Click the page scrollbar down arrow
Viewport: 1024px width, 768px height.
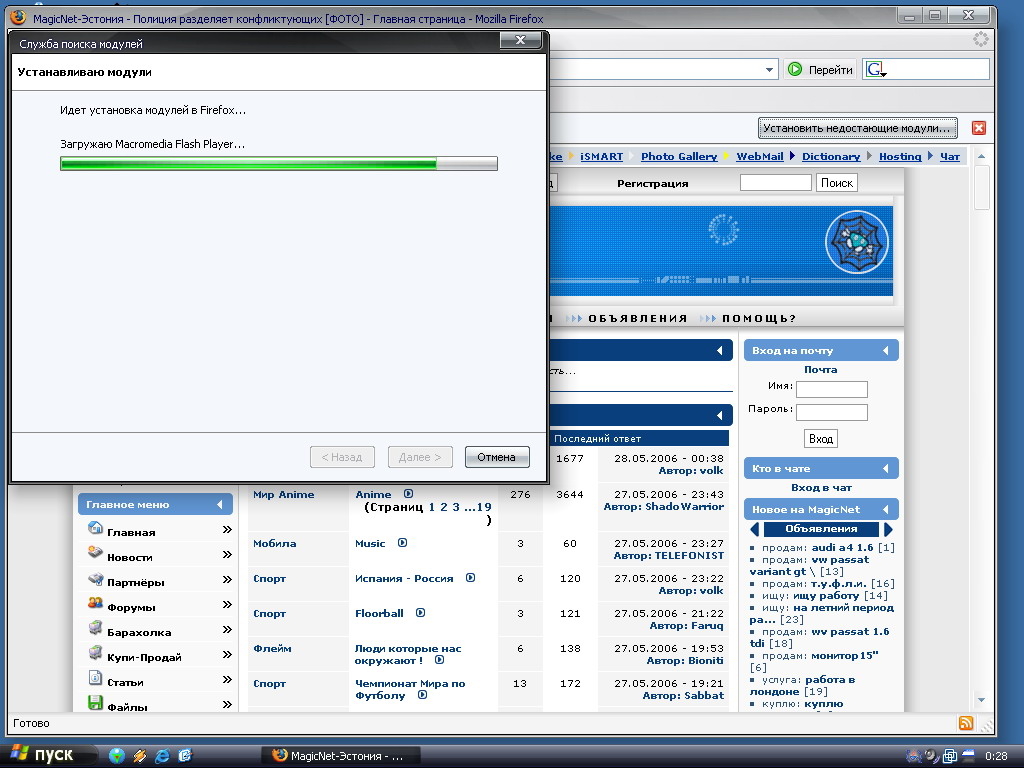[981, 700]
